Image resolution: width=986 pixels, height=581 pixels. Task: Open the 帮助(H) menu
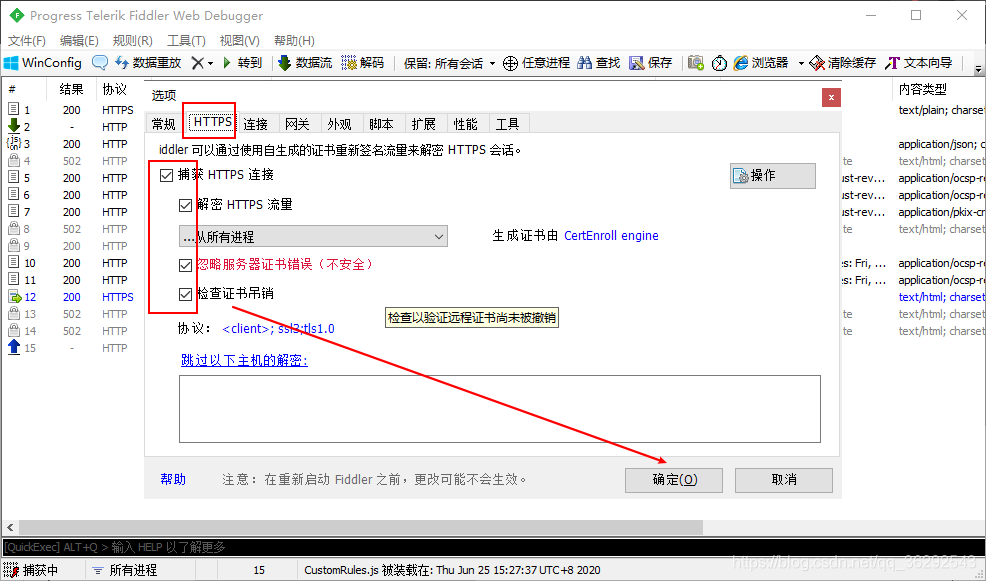point(294,40)
